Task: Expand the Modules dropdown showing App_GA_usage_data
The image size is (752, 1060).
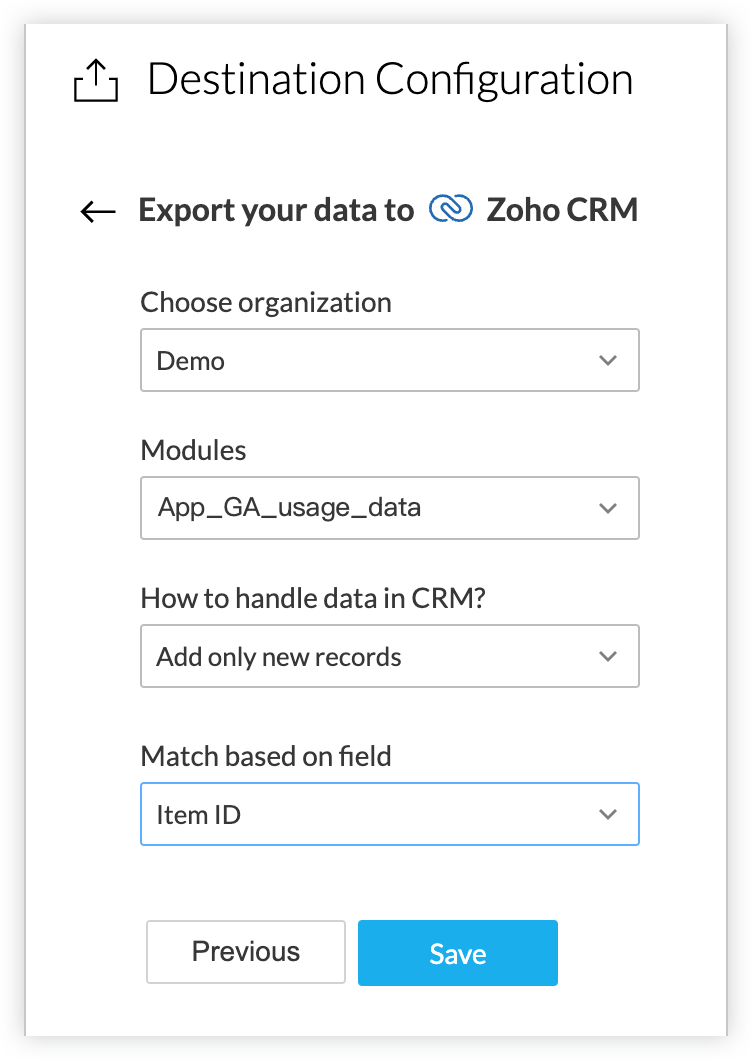Action: coord(389,509)
